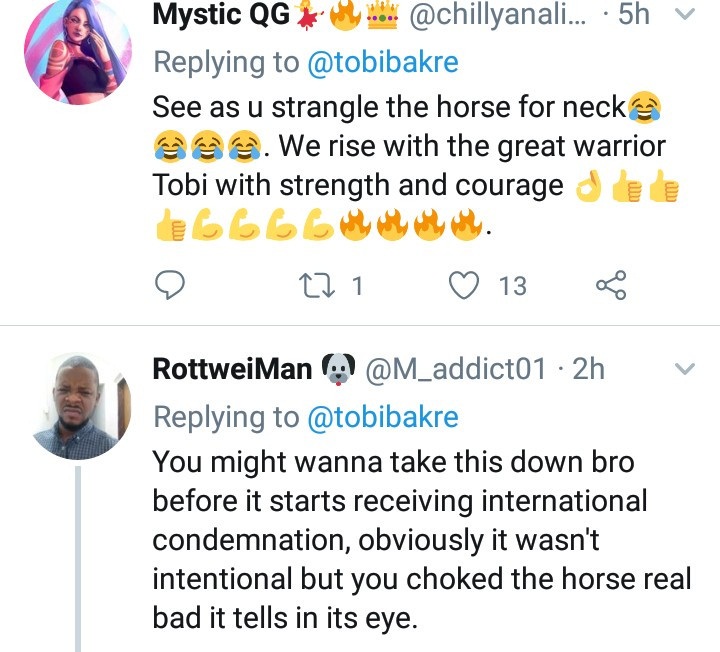Like the tweet with 13 likes
The height and width of the screenshot is (652, 720).
click(x=463, y=286)
